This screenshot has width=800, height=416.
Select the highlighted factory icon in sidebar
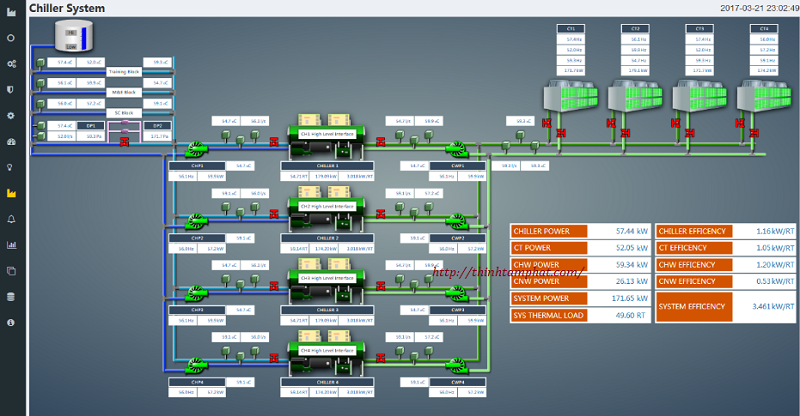[11, 193]
